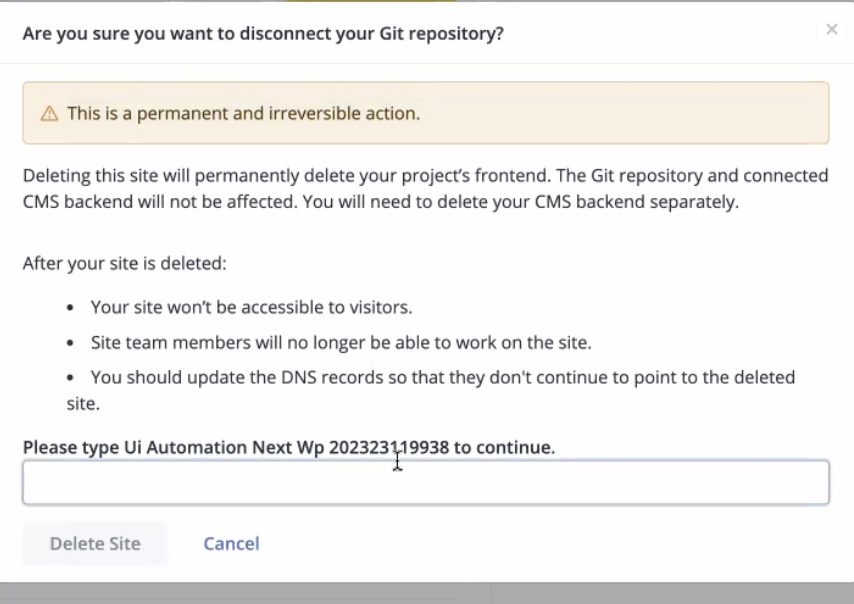Screen dimensions: 854x604
Task: Click the warning triangle icon
Action: click(49, 113)
